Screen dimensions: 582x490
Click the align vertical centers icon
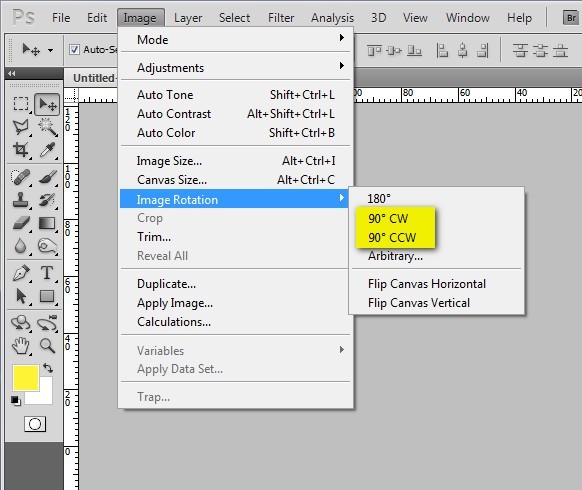pyautogui.click(x=394, y=50)
